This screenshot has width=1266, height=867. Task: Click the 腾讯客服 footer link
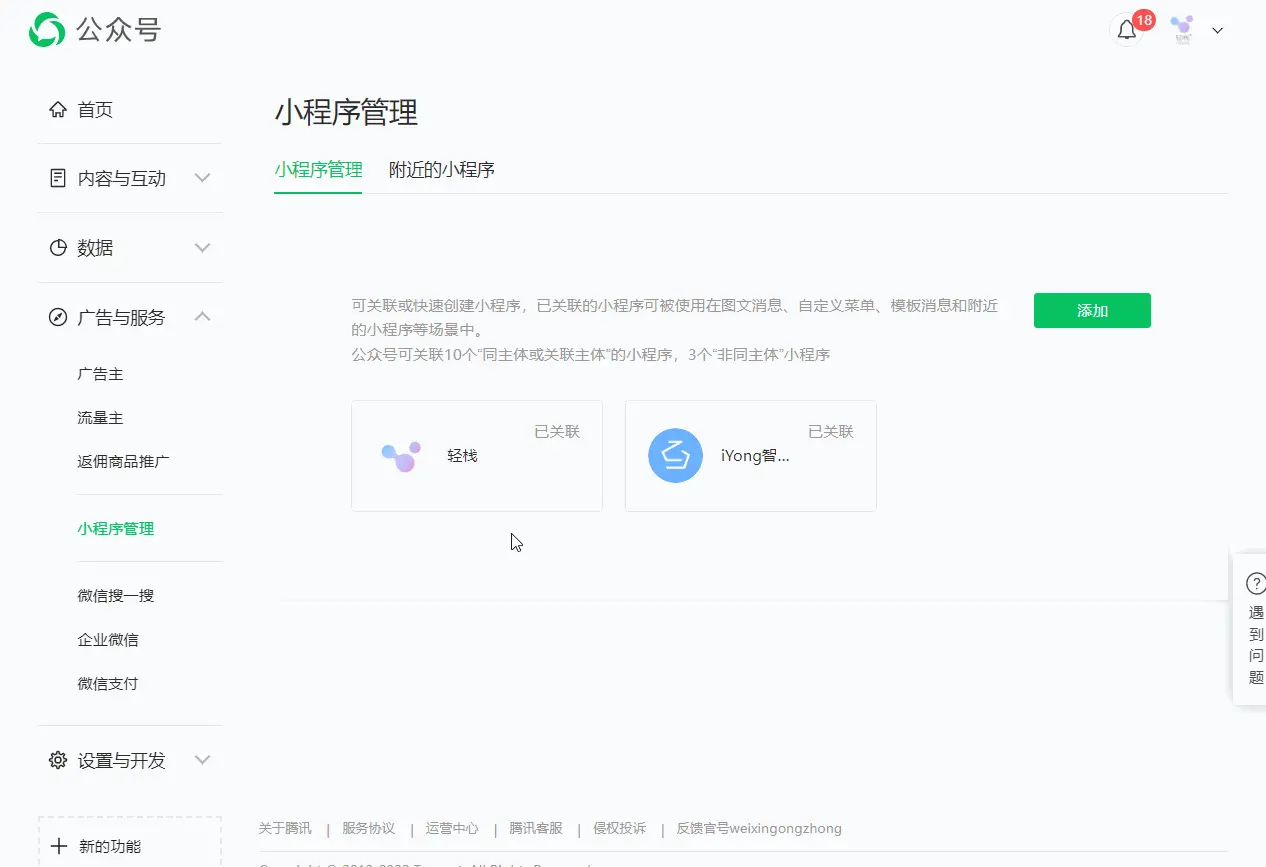[537, 828]
